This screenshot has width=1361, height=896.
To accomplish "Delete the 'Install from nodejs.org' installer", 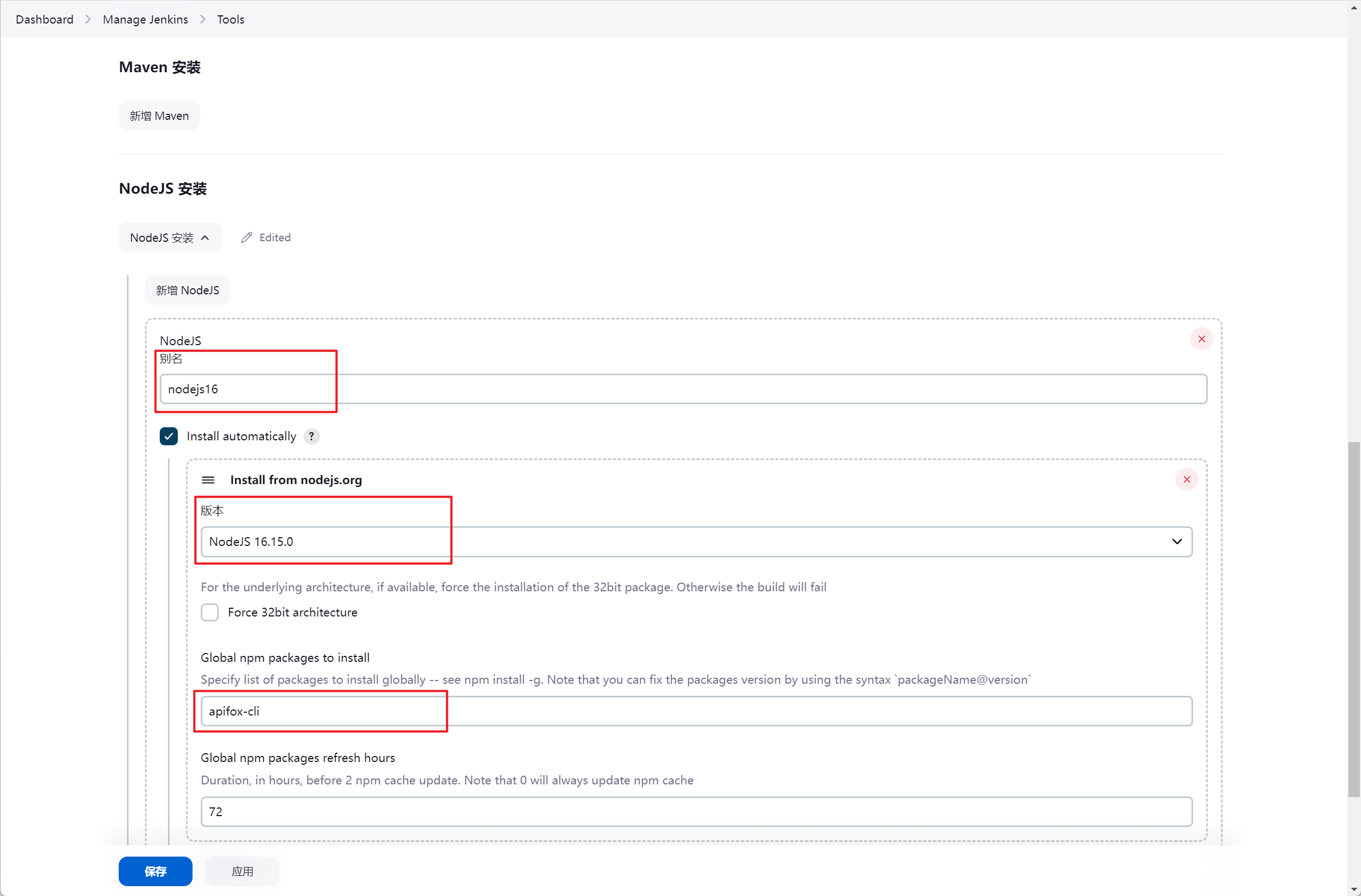I will 1186,479.
